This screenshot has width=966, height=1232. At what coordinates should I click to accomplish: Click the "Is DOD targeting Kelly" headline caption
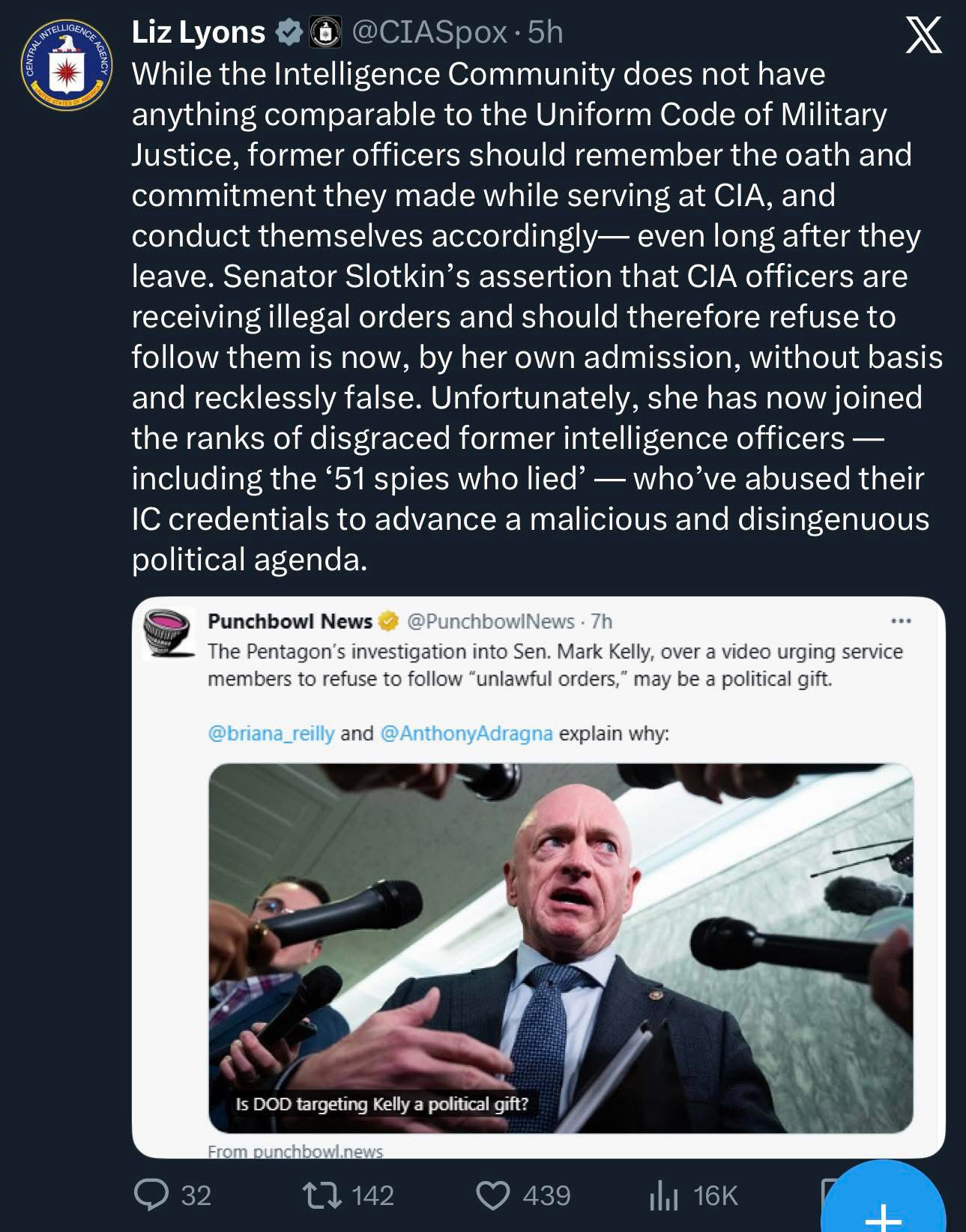[381, 1104]
